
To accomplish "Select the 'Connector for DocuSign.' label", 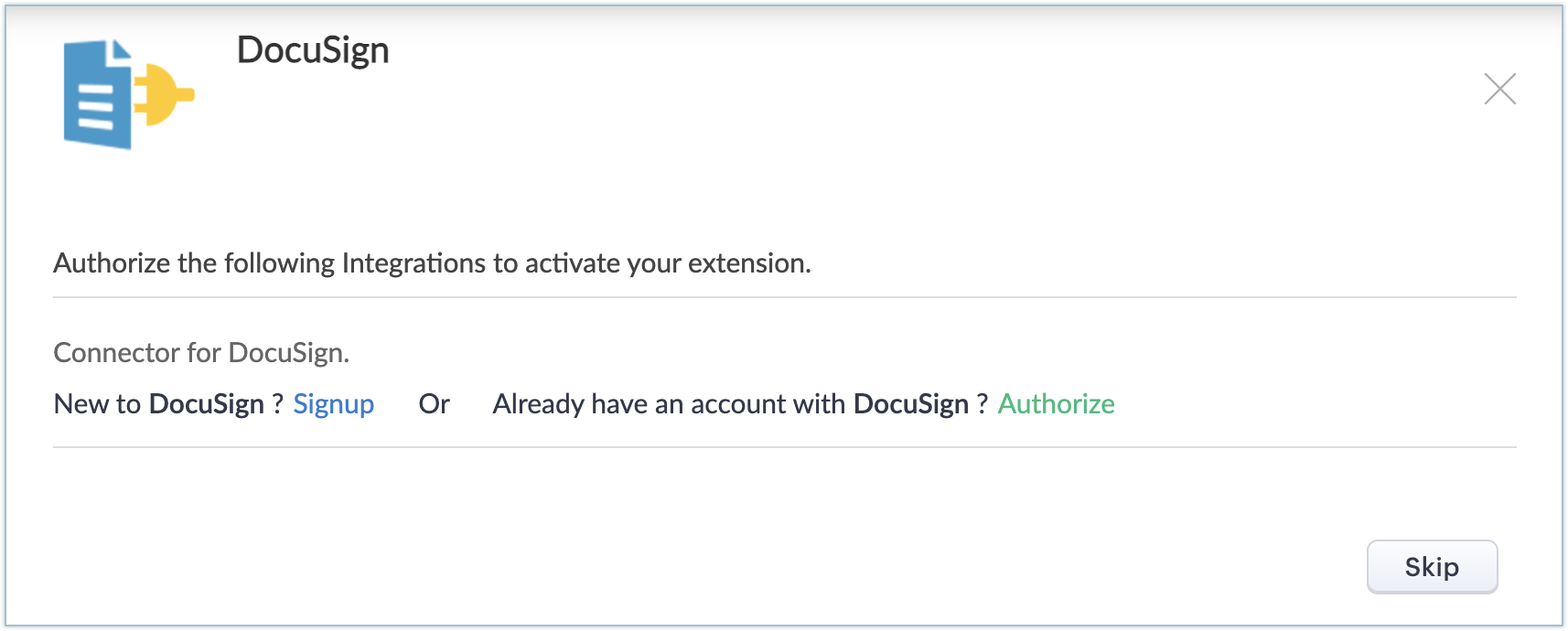I will (x=201, y=353).
